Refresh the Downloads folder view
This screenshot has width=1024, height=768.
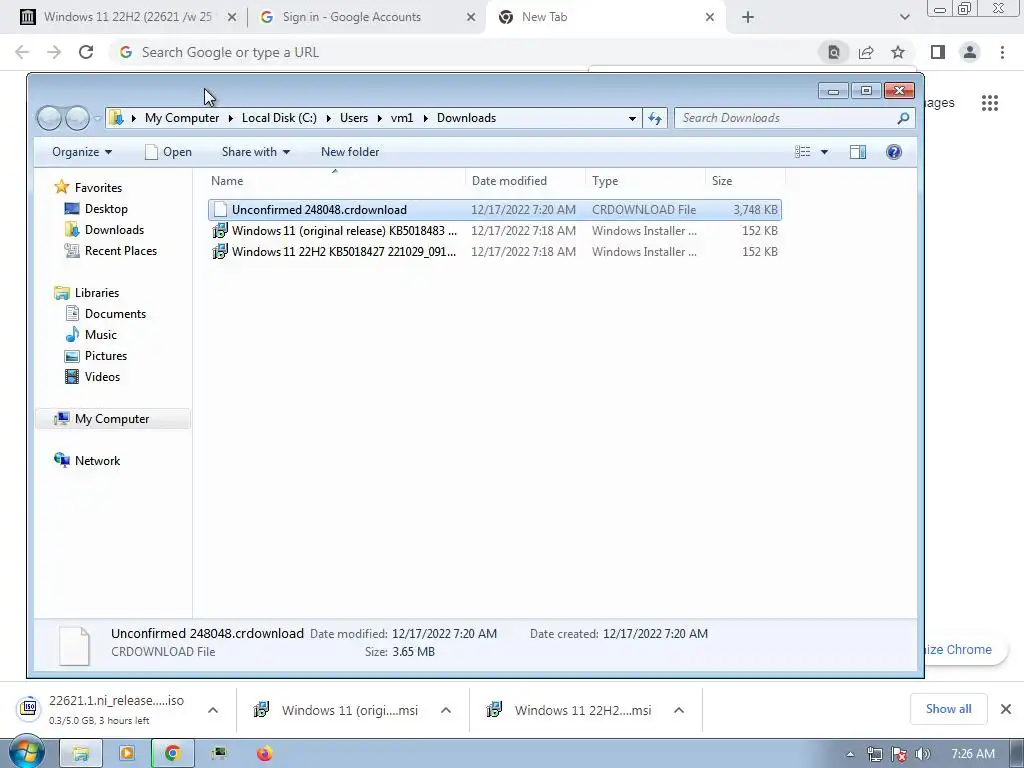pyautogui.click(x=655, y=118)
